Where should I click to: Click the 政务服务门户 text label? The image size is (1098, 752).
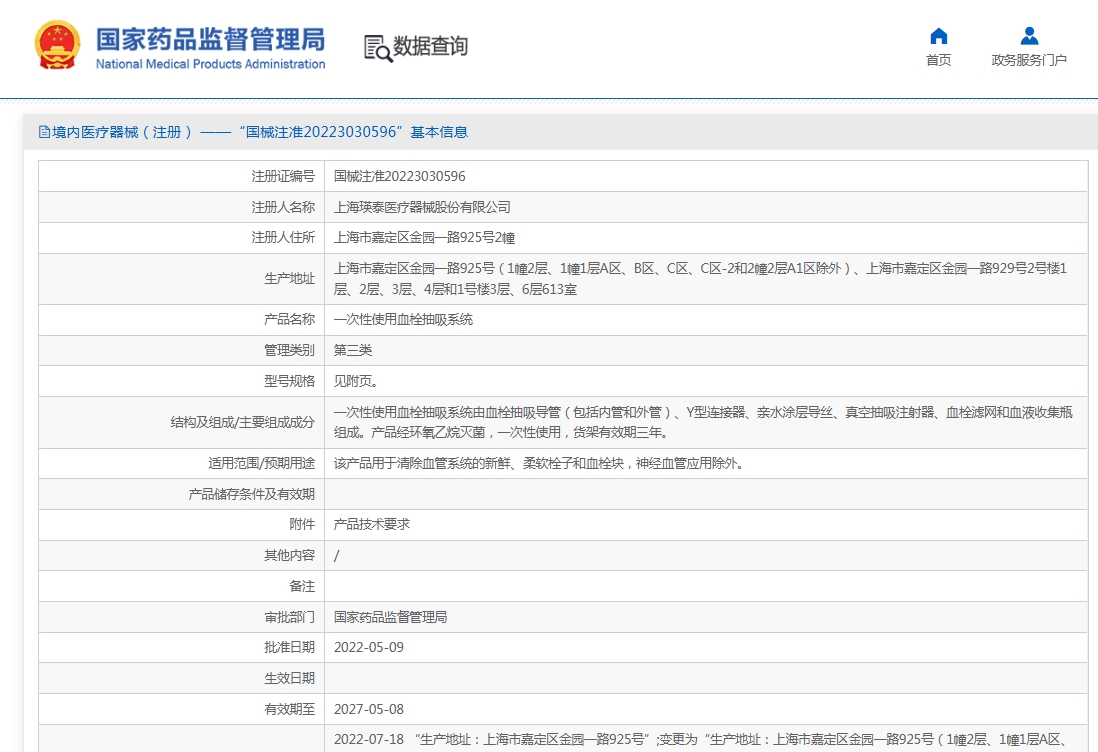(x=1029, y=60)
